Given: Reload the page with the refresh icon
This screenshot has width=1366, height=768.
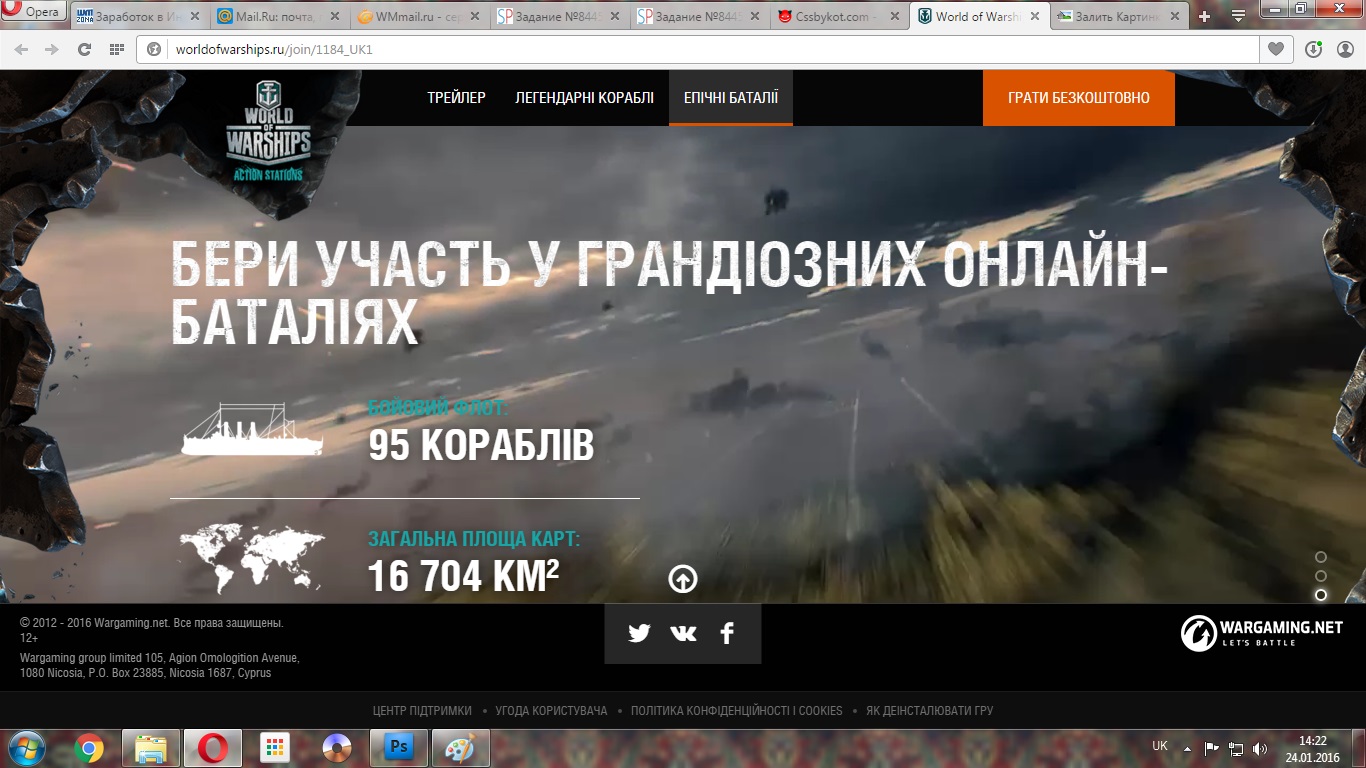Looking at the screenshot, I should (84, 49).
